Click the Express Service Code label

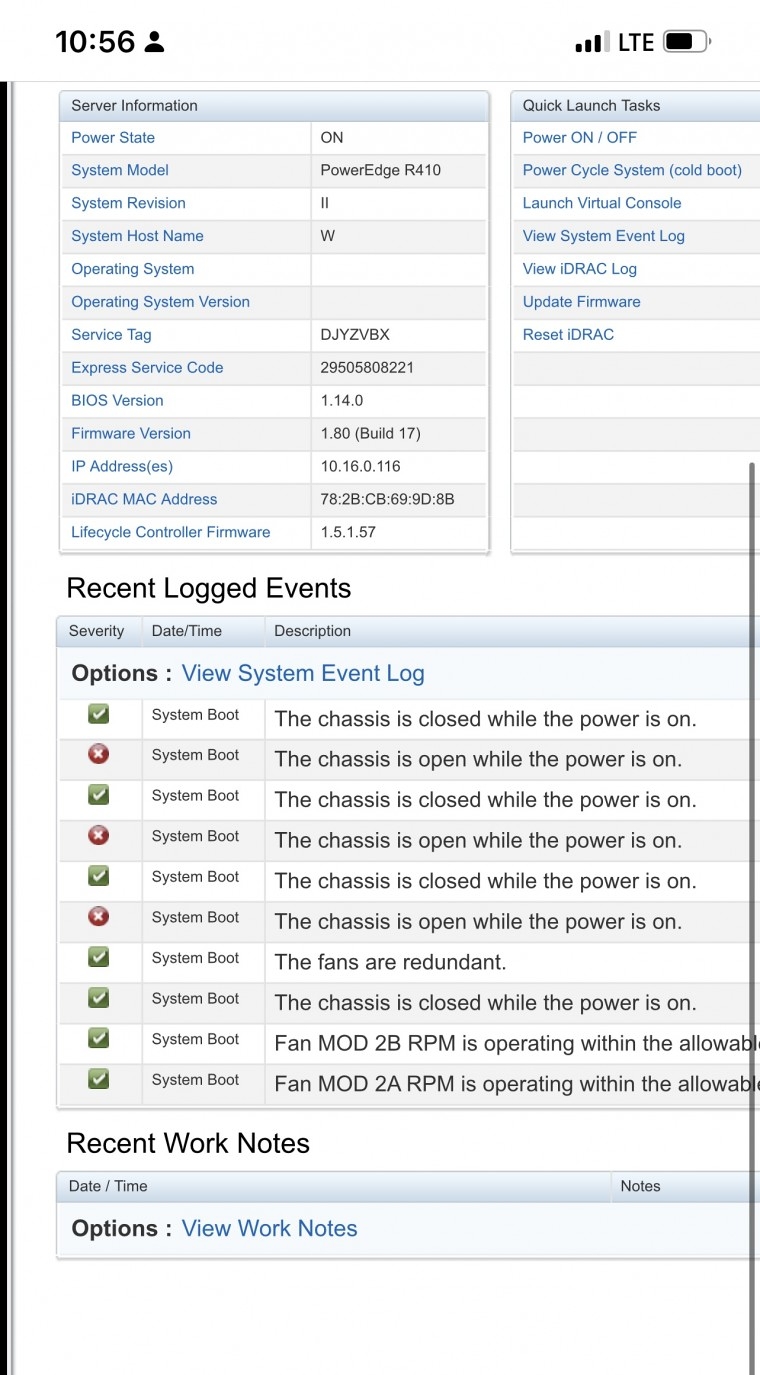coord(147,367)
